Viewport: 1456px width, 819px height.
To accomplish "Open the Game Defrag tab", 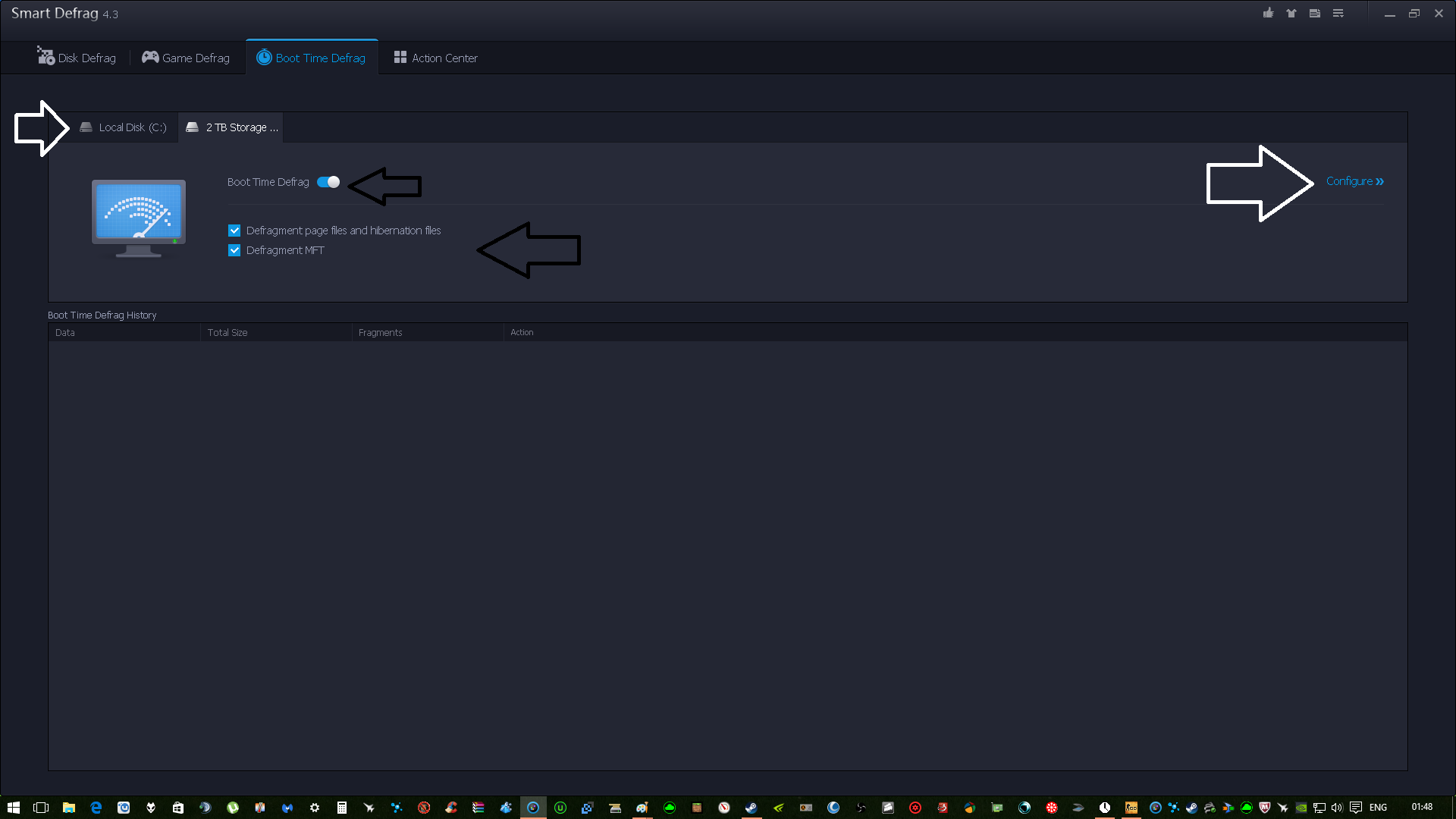I will coord(186,58).
